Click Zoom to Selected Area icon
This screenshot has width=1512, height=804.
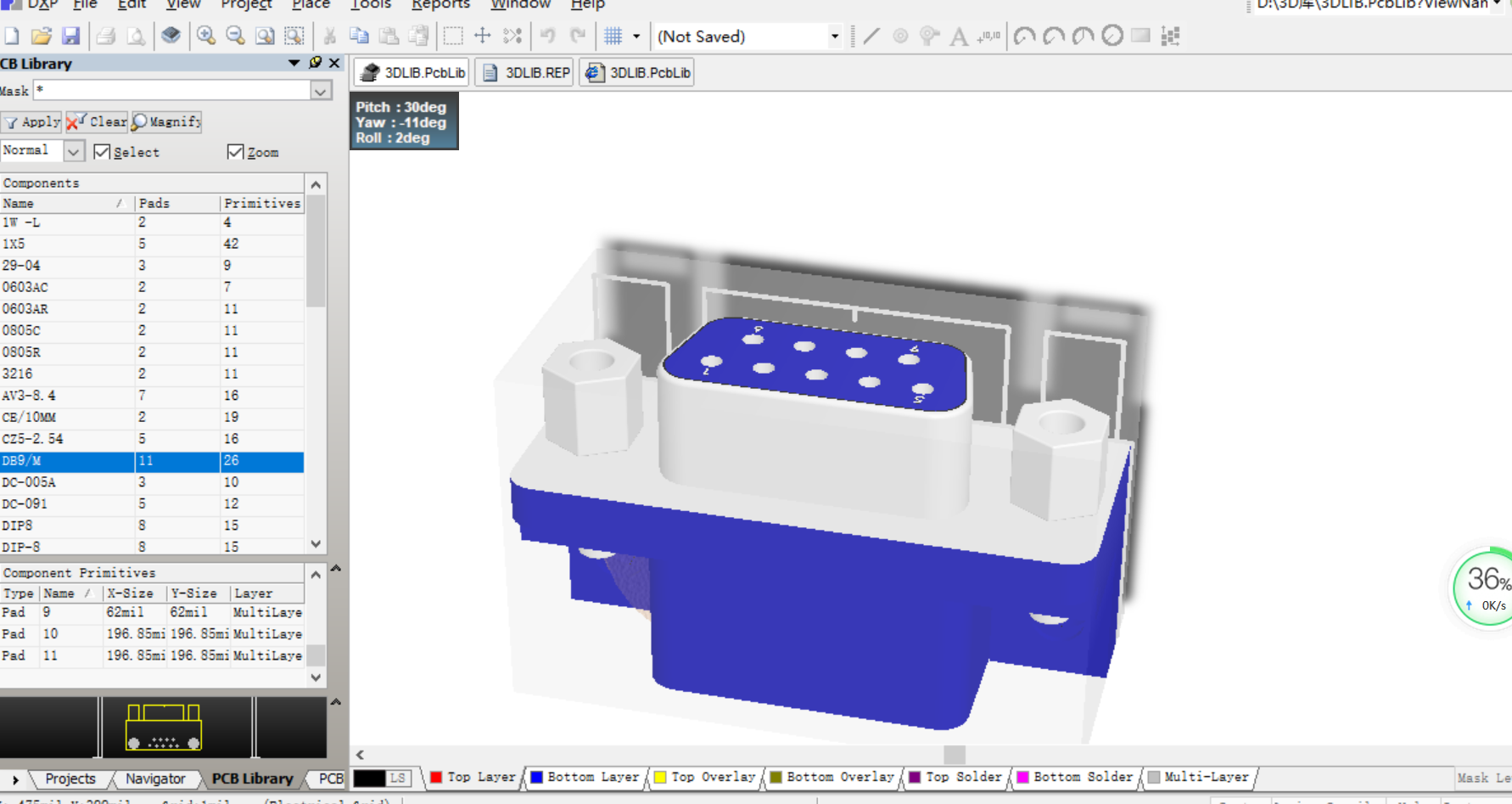pos(294,36)
